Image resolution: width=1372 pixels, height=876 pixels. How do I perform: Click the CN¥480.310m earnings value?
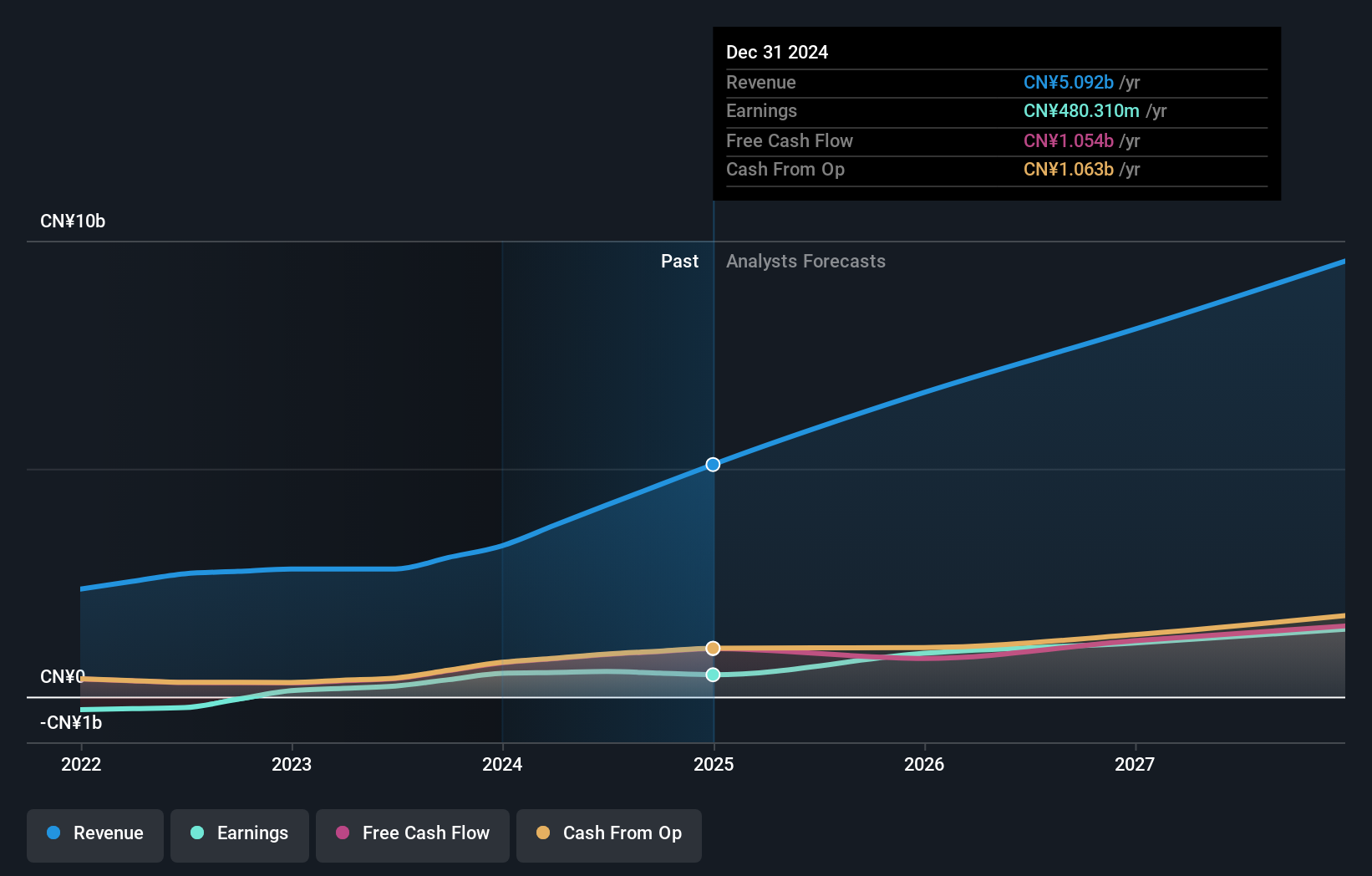[1081, 111]
